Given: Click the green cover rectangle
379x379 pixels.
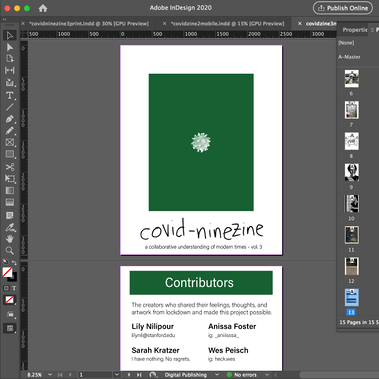Looking at the screenshot, I should point(201,142).
